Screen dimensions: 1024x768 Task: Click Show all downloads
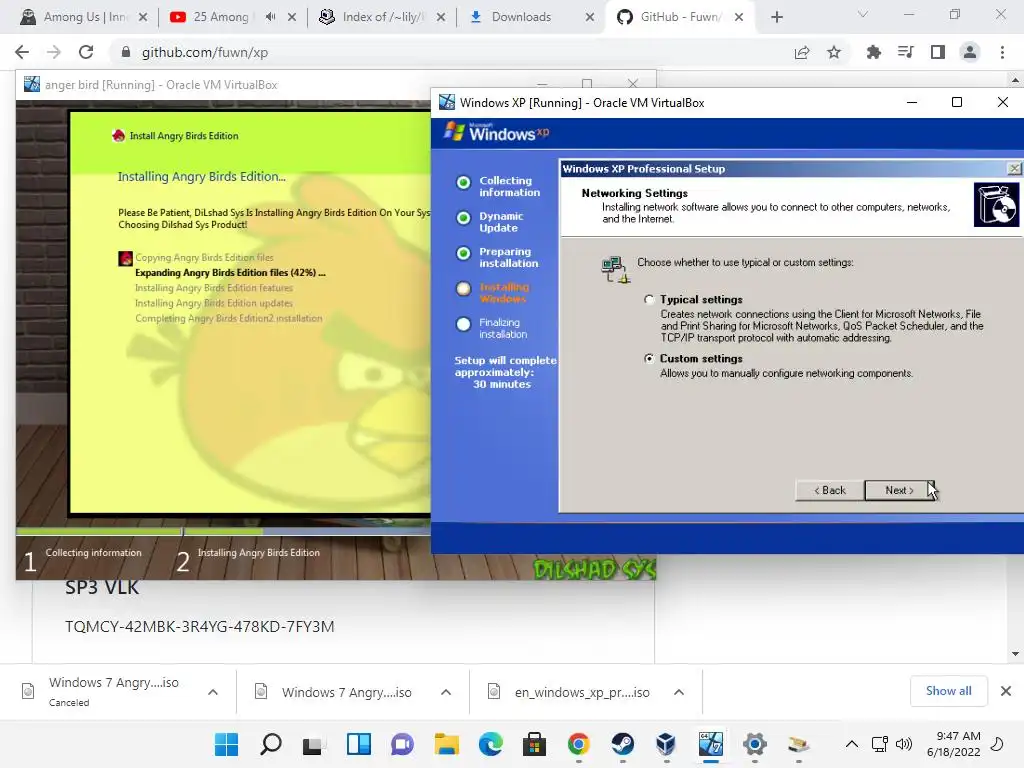[x=948, y=691]
